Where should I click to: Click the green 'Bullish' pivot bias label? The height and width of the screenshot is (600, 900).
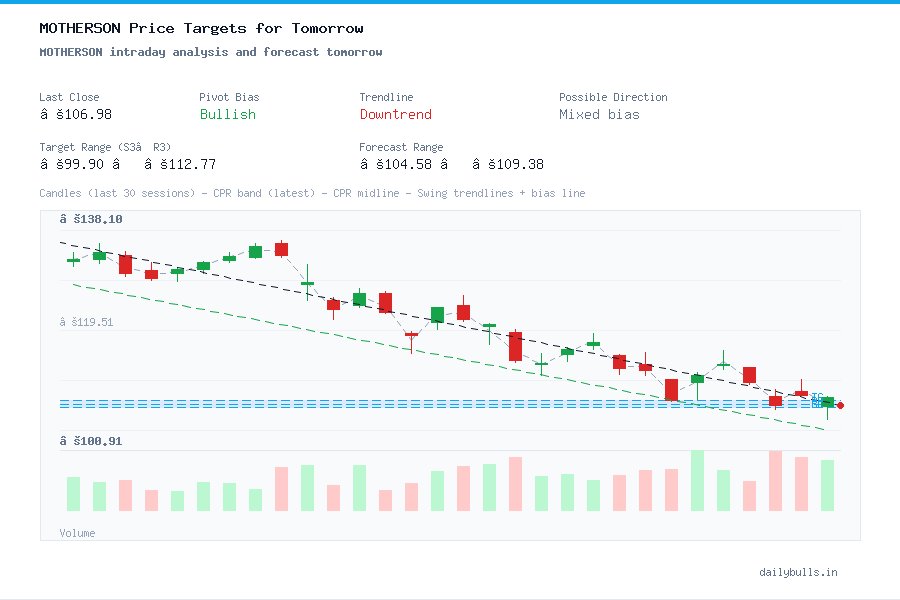click(x=227, y=115)
